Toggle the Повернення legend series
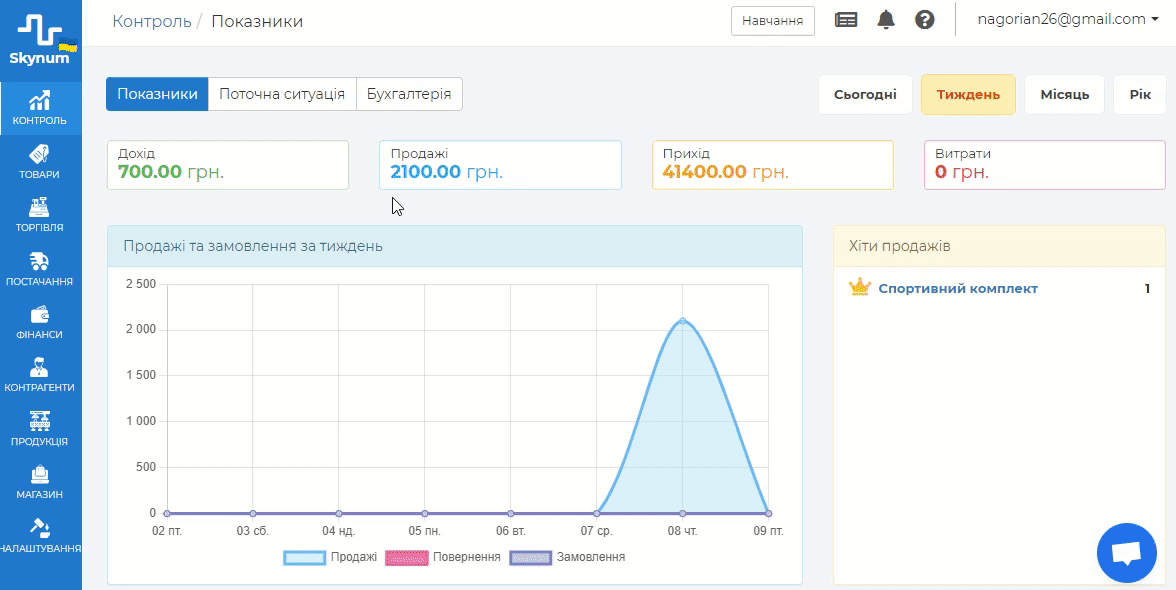Viewport: 1176px width, 590px height. (442, 558)
